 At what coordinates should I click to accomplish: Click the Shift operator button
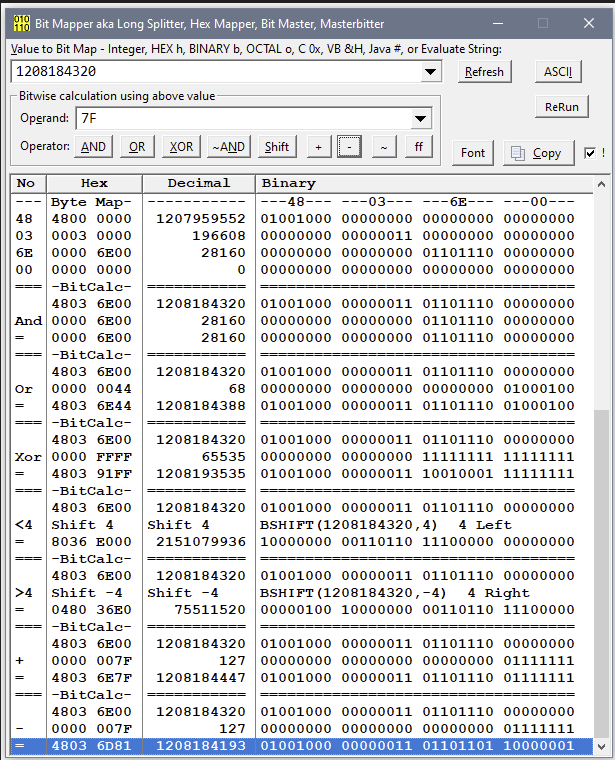277,146
